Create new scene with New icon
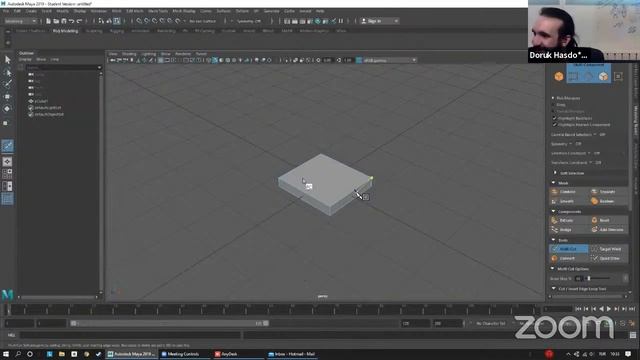Screen dimensions: 640x360 (48, 21)
